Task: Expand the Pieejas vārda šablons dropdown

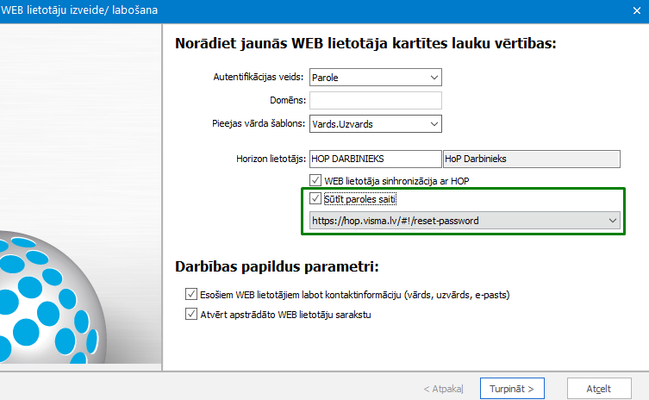Action: point(375,124)
